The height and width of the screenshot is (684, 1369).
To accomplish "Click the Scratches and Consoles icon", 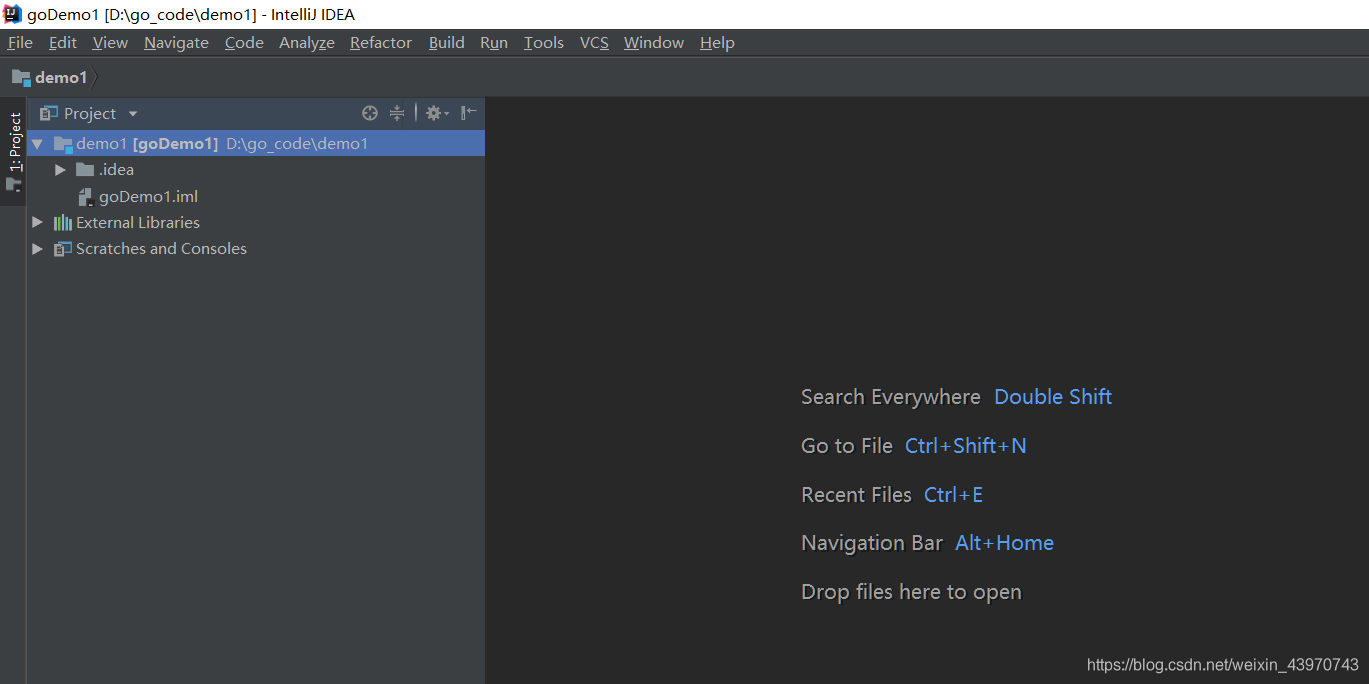I will 63,248.
